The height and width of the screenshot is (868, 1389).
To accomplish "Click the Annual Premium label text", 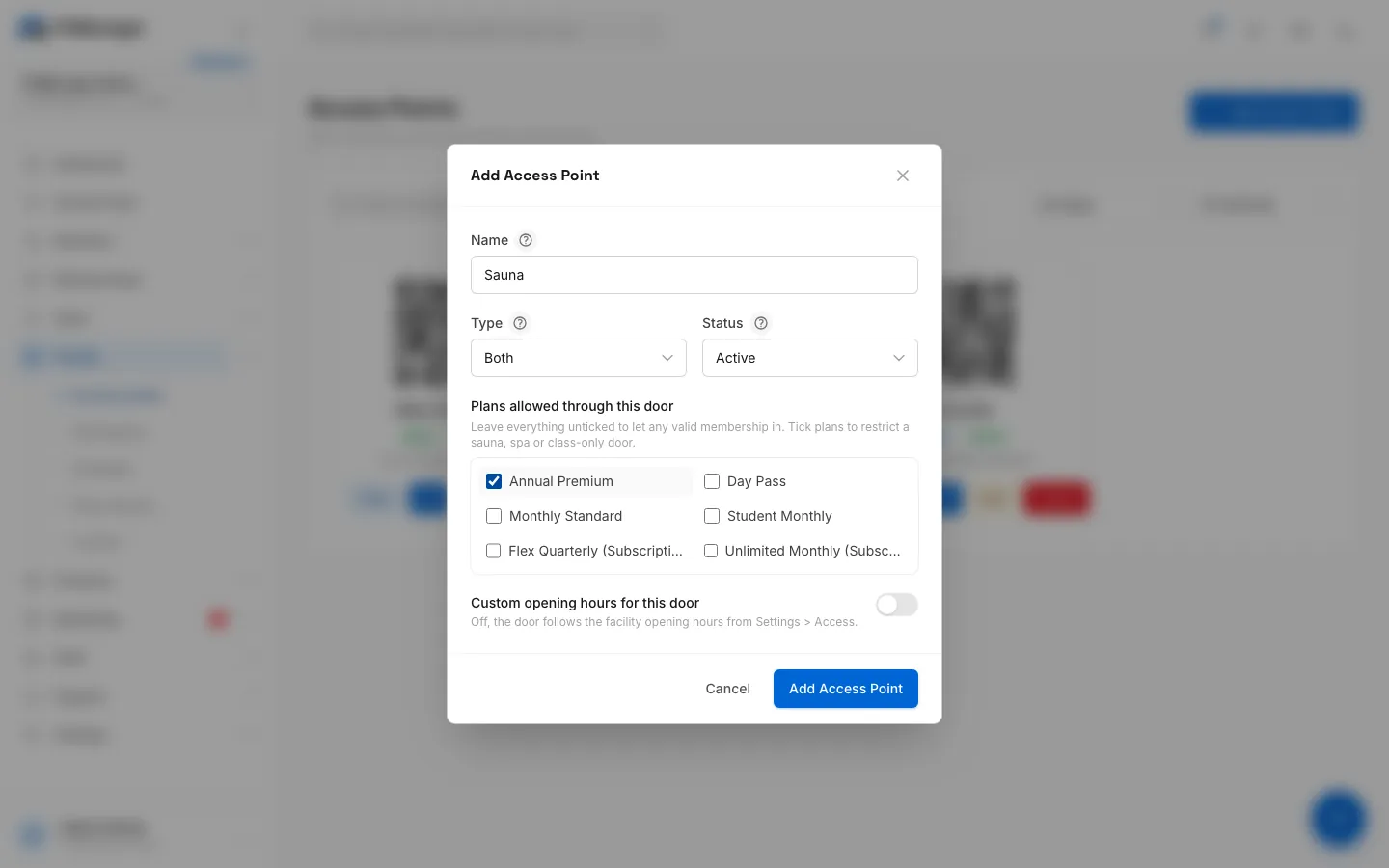I will coord(561,481).
